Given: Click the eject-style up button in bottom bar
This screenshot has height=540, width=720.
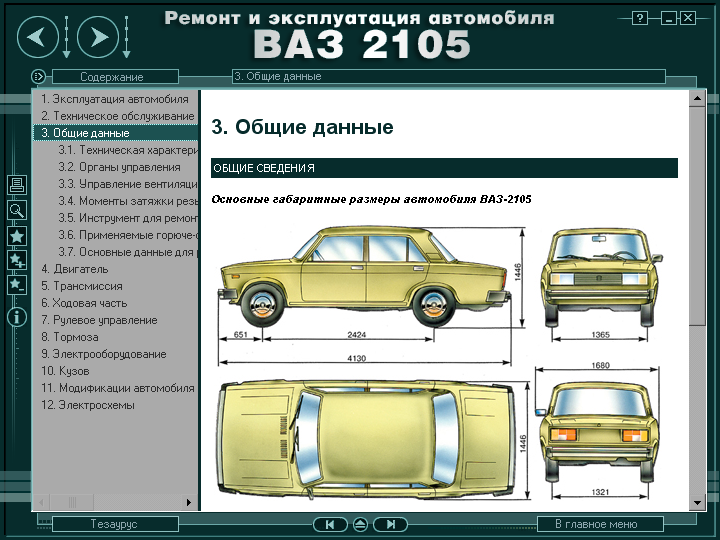Looking at the screenshot, I should pos(360,524).
